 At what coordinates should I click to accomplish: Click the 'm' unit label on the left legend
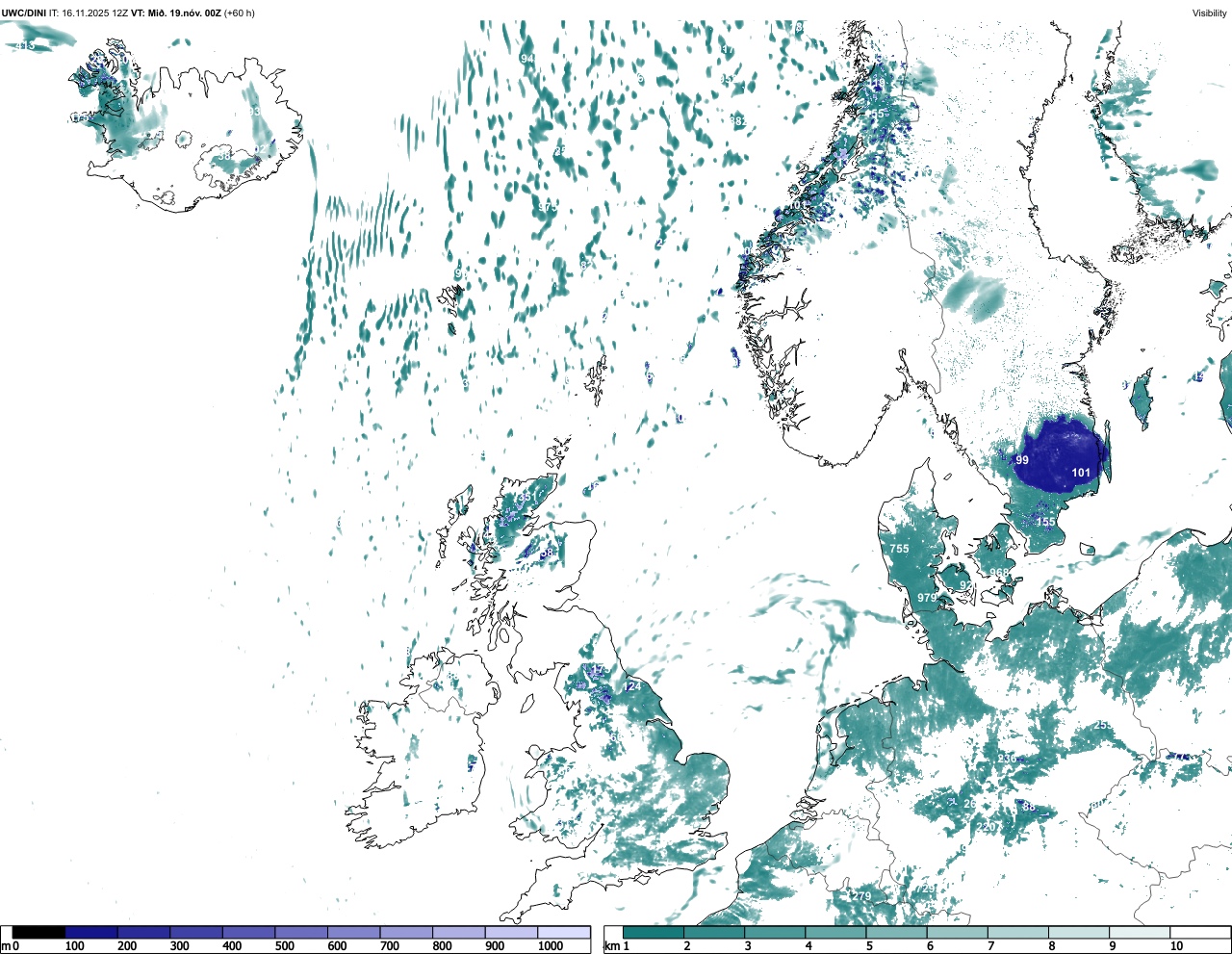(6, 946)
